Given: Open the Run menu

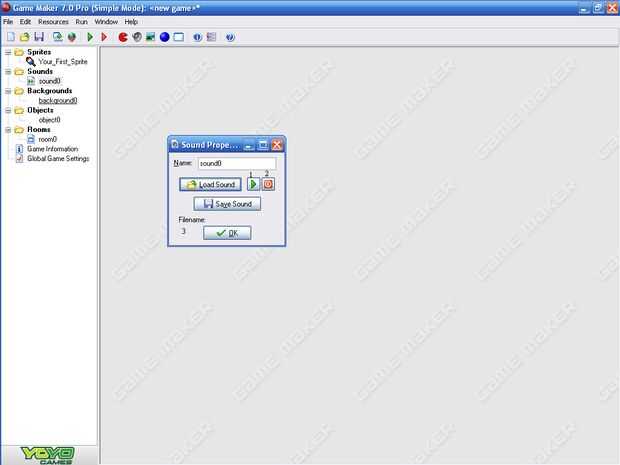Looking at the screenshot, I should click(81, 22).
